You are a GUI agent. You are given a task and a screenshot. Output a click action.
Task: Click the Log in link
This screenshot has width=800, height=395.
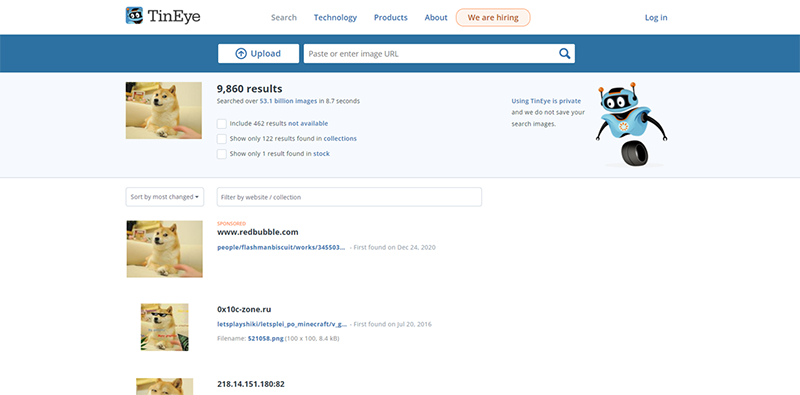tap(656, 17)
